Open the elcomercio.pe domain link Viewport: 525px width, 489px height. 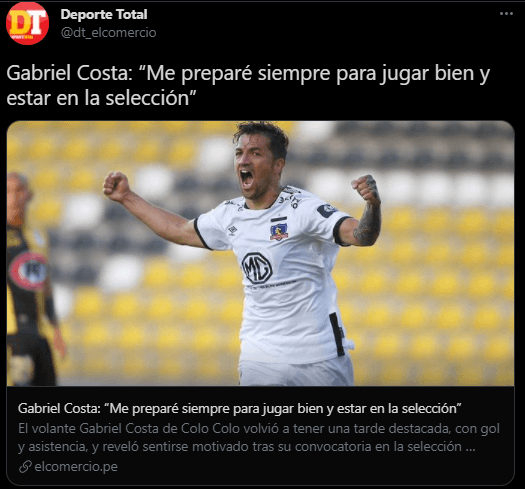(x=76, y=466)
